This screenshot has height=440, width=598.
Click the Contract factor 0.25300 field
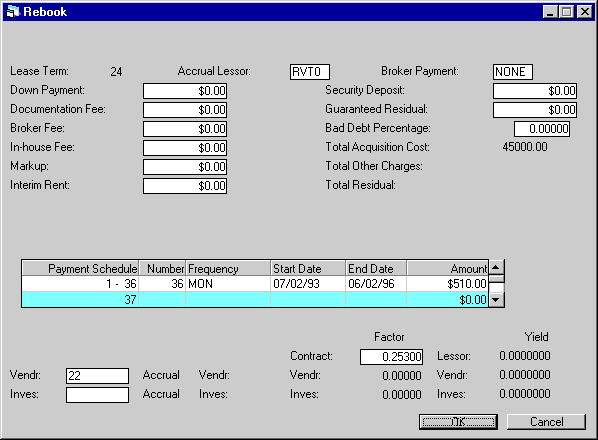391,357
